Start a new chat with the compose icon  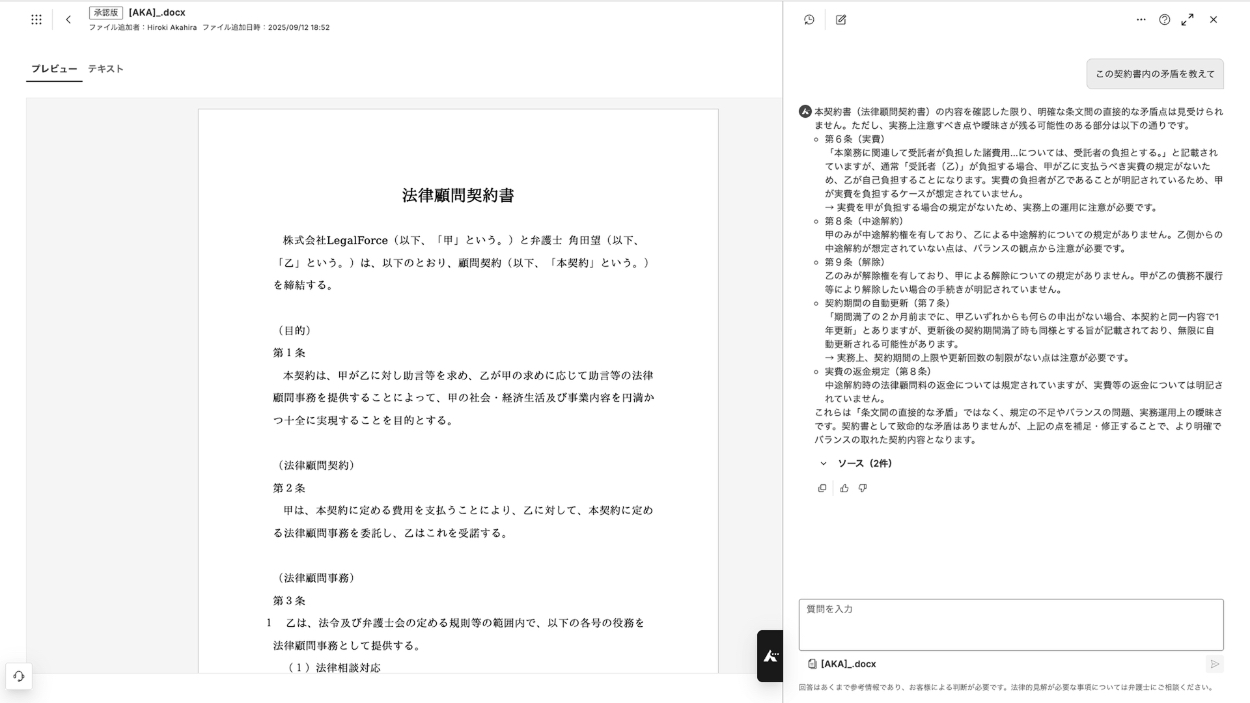pyautogui.click(x=841, y=19)
